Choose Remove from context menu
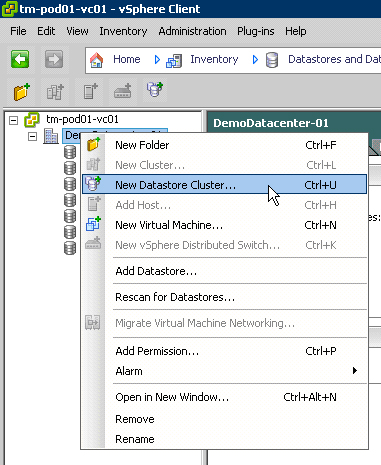 224,419
